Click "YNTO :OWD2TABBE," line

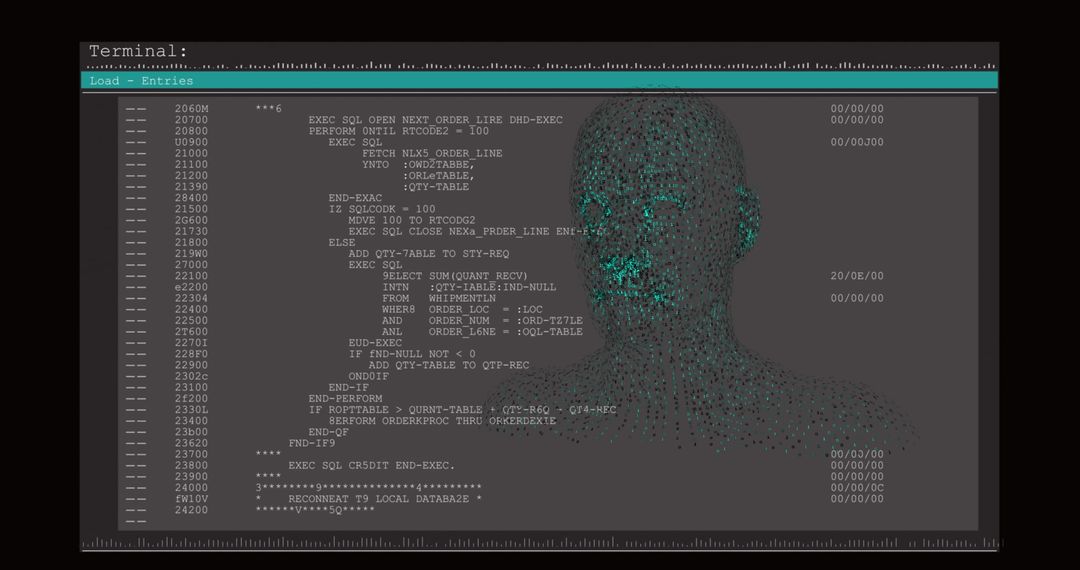pyautogui.click(x=419, y=165)
